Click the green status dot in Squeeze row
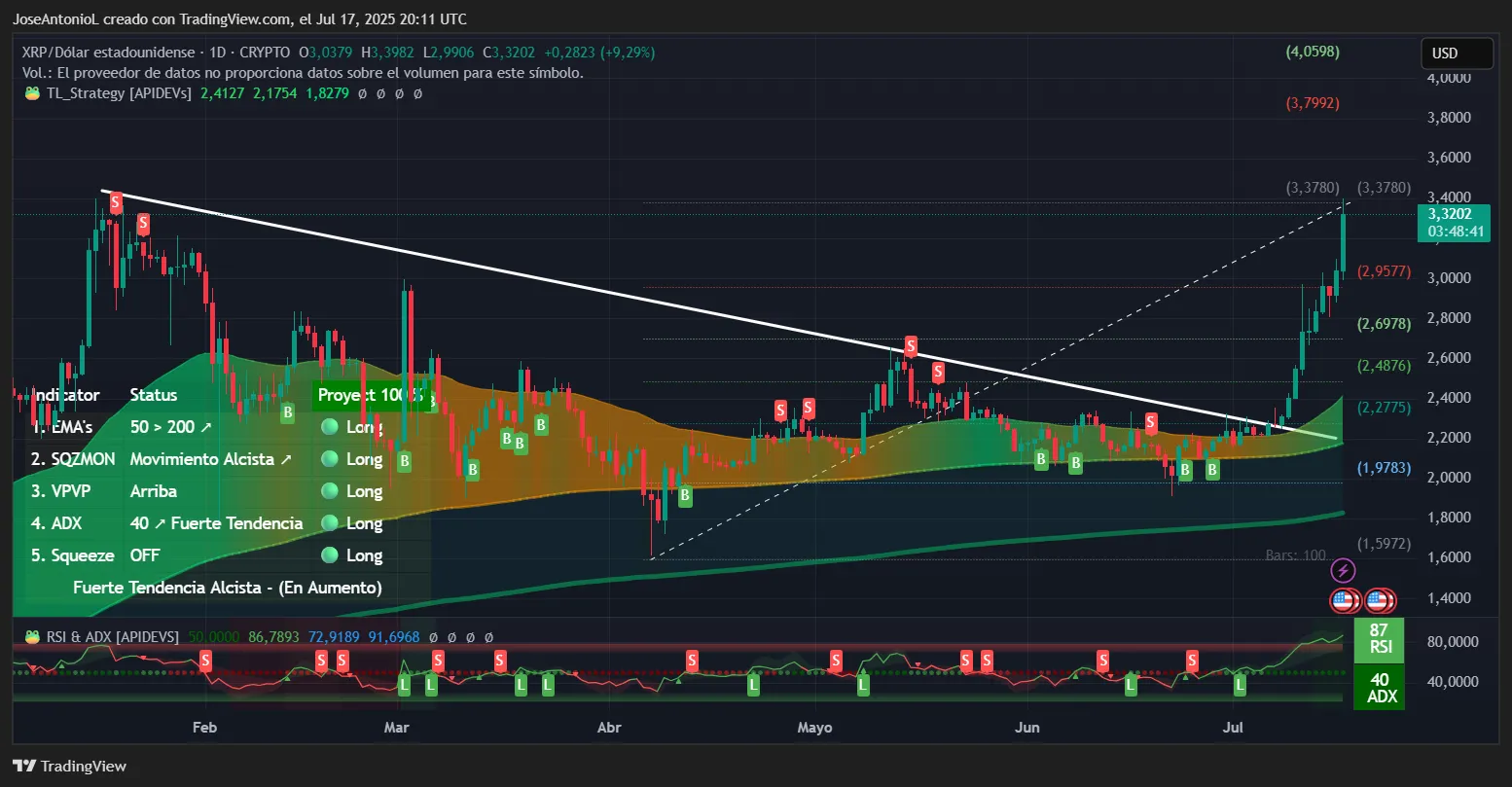 (330, 555)
